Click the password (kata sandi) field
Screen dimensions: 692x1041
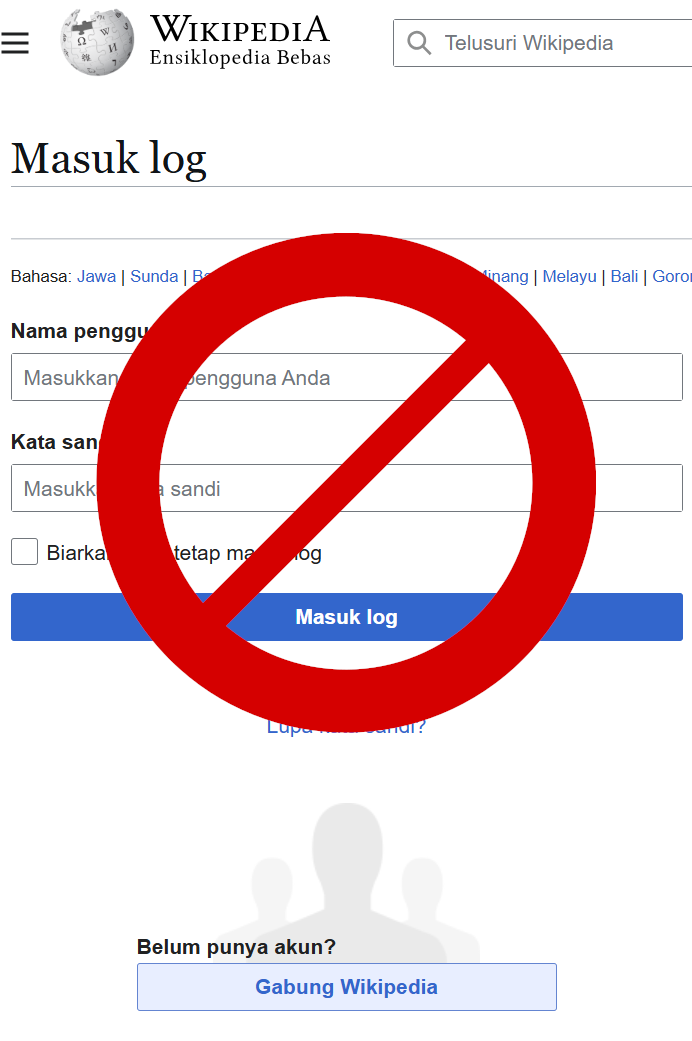(x=347, y=488)
